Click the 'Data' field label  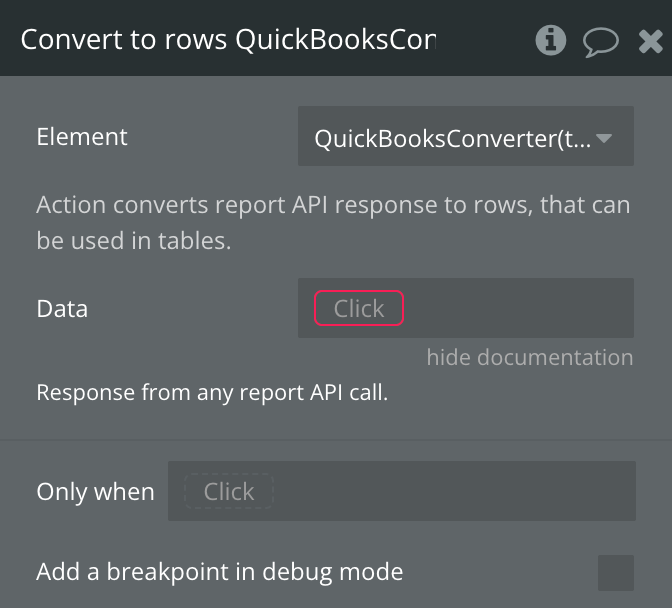62,309
